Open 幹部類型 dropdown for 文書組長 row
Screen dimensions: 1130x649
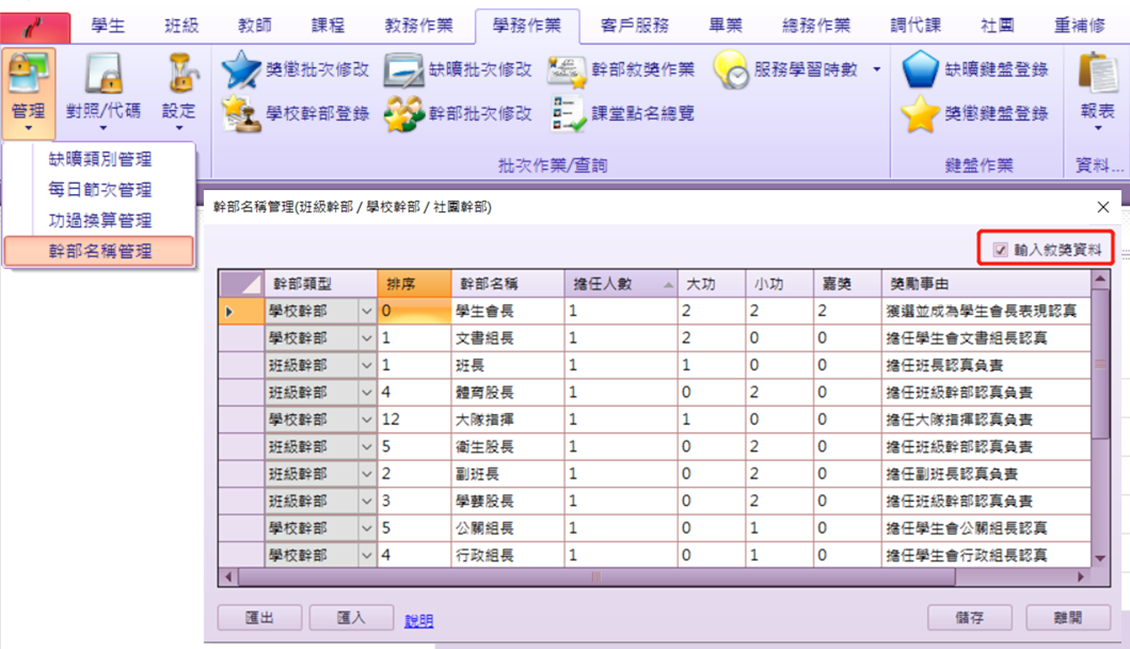(367, 339)
